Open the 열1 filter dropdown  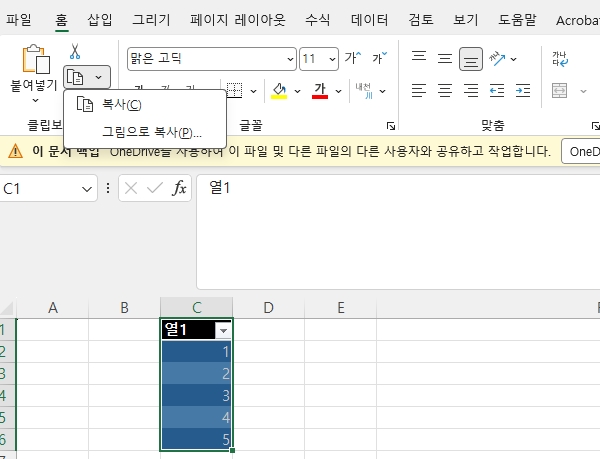[223, 330]
